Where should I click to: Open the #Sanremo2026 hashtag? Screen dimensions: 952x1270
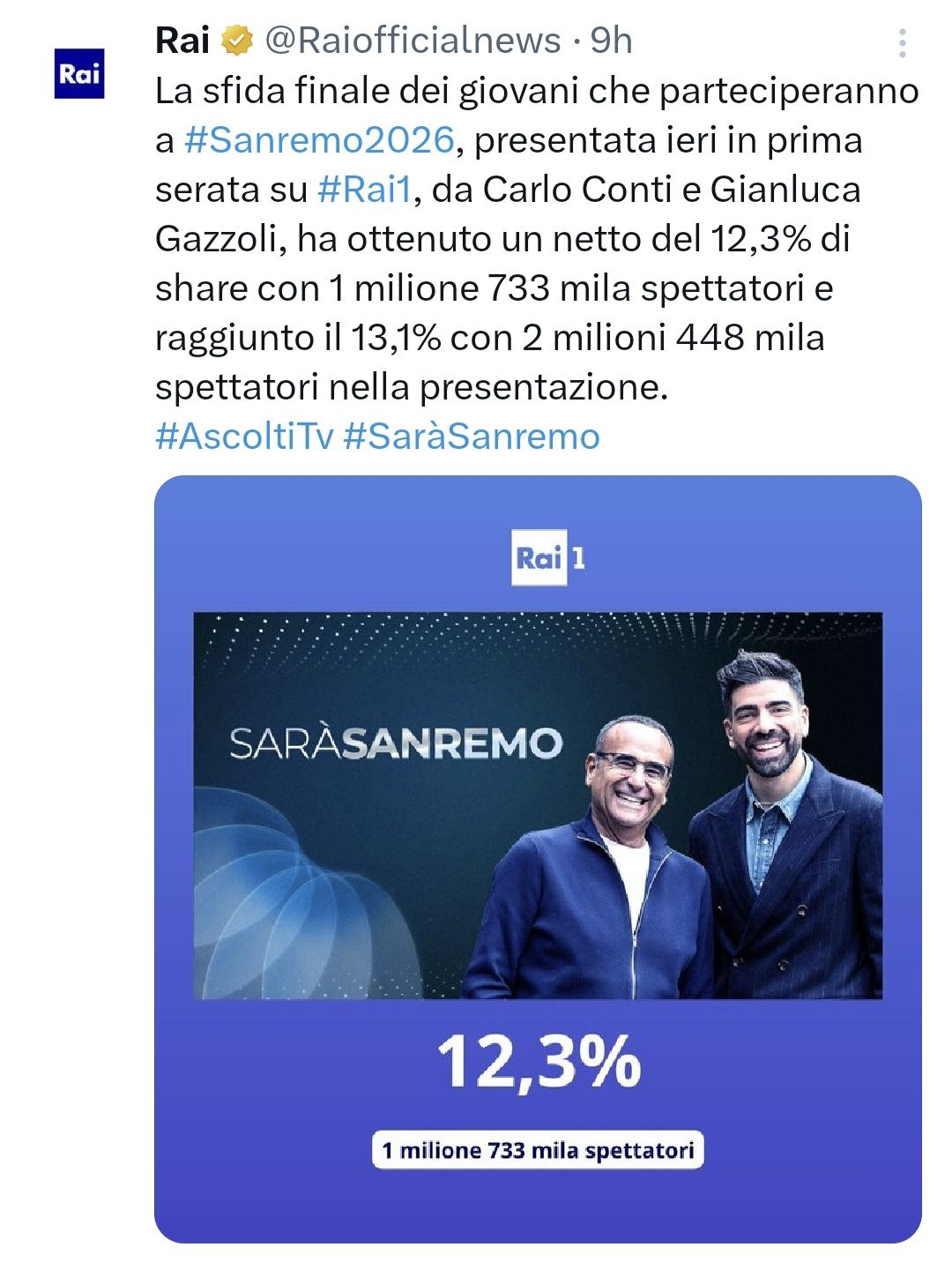click(319, 140)
